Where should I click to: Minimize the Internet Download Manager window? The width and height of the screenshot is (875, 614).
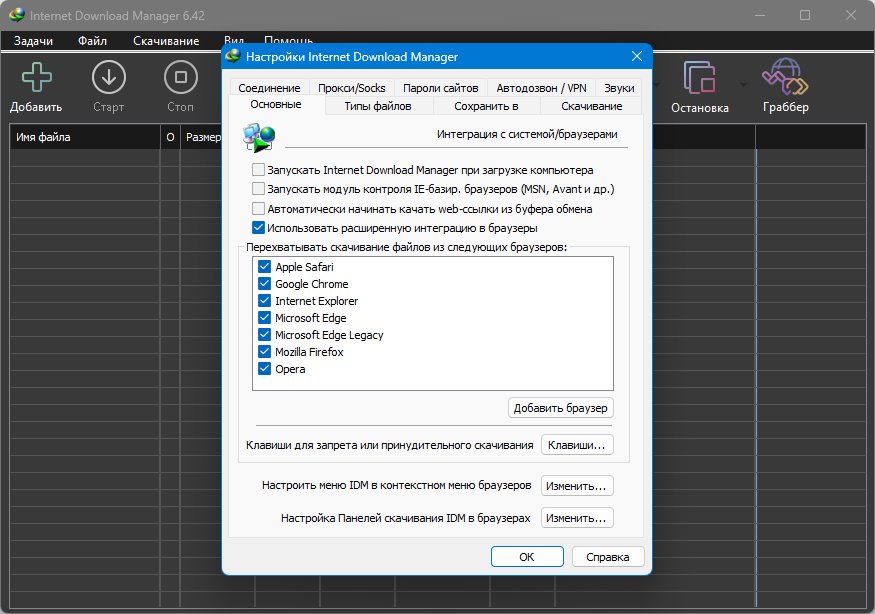(x=759, y=15)
